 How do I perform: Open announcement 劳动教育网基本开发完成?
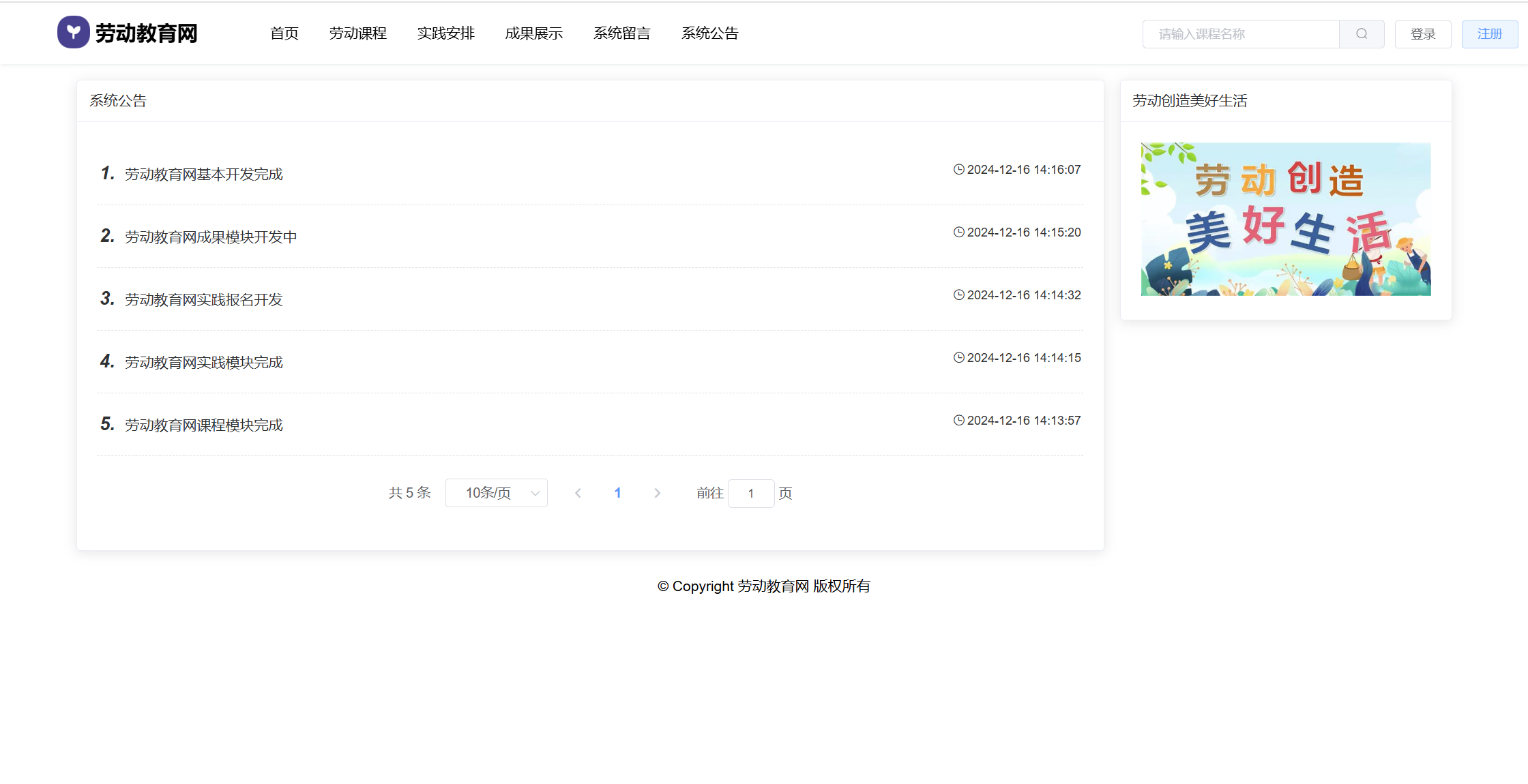pyautogui.click(x=203, y=175)
